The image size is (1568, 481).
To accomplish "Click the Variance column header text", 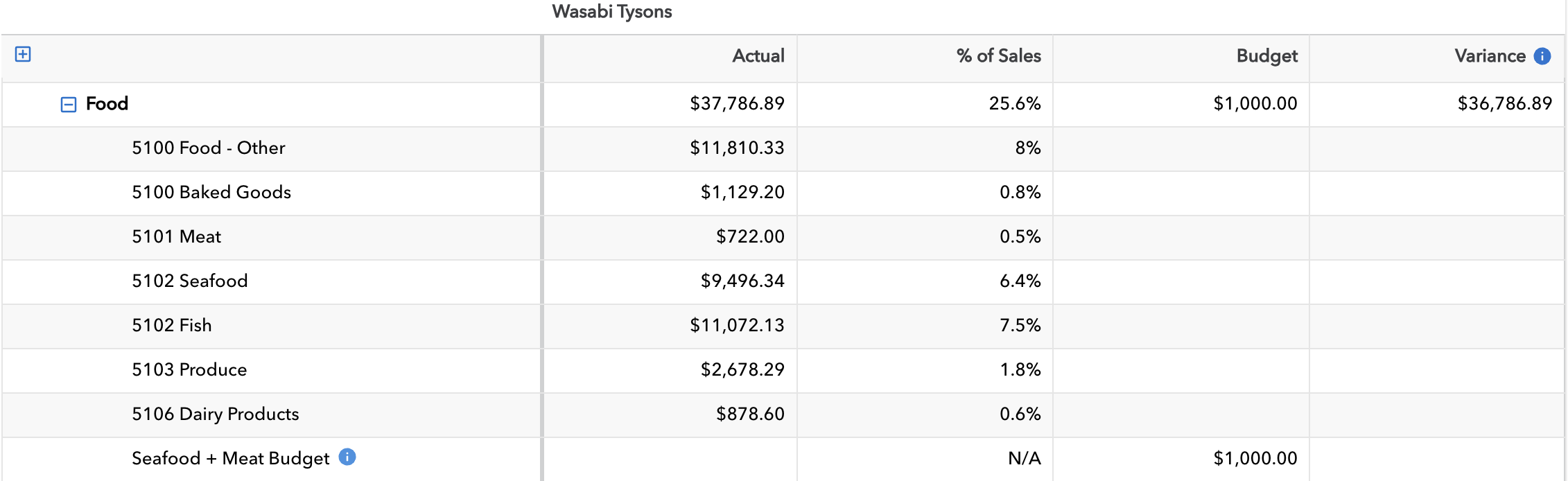I will click(1490, 56).
